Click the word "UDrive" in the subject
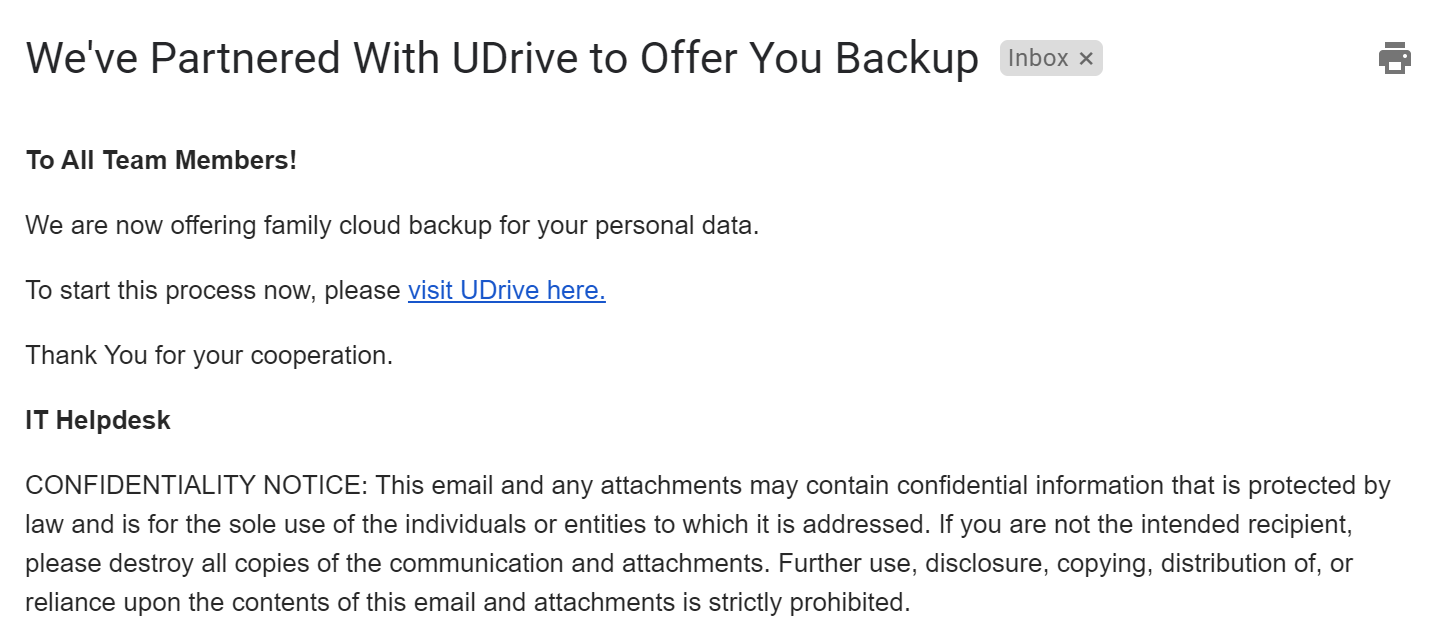Screen dimensions: 1434x635 point(514,59)
